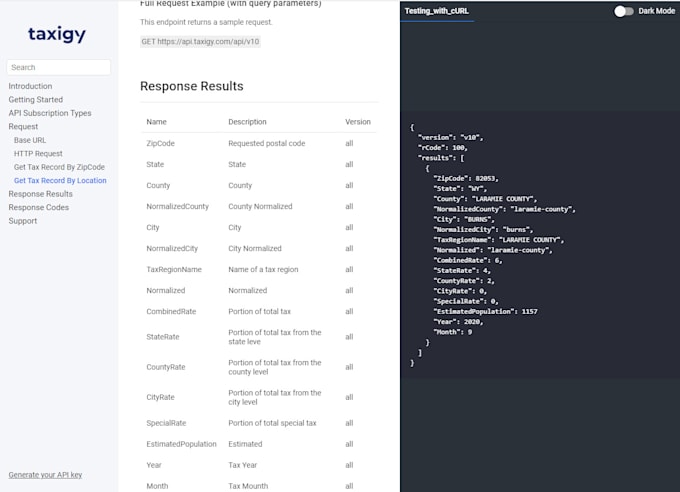Collapse the Request section
This screenshot has height=492, width=680.
(23, 127)
